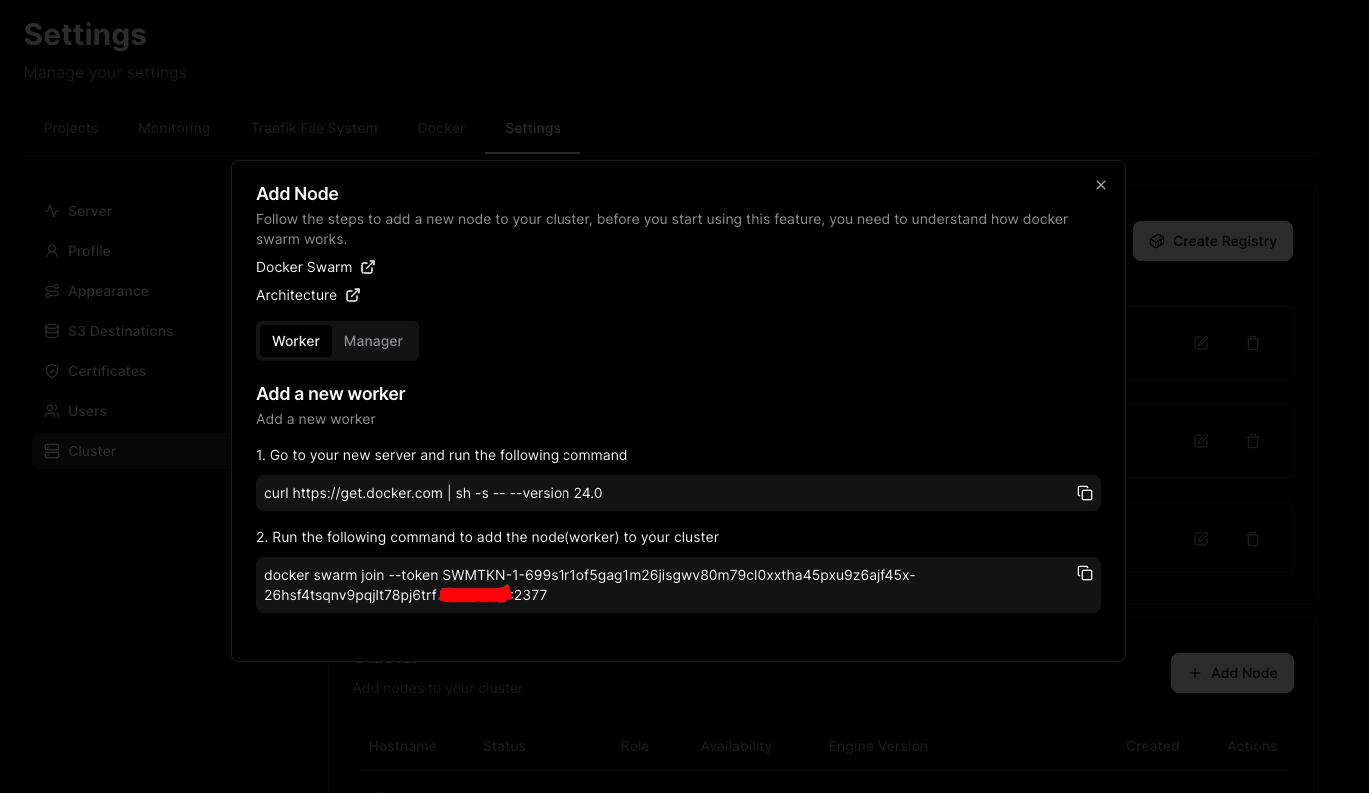
Task: Open Profile in the sidebar
Action: (132, 251)
